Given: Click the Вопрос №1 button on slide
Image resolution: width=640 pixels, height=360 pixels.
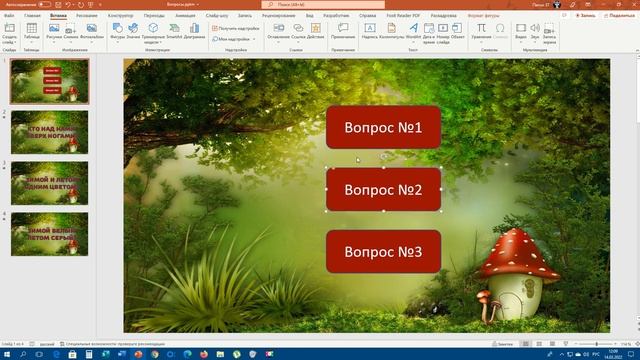Looking at the screenshot, I should [383, 127].
